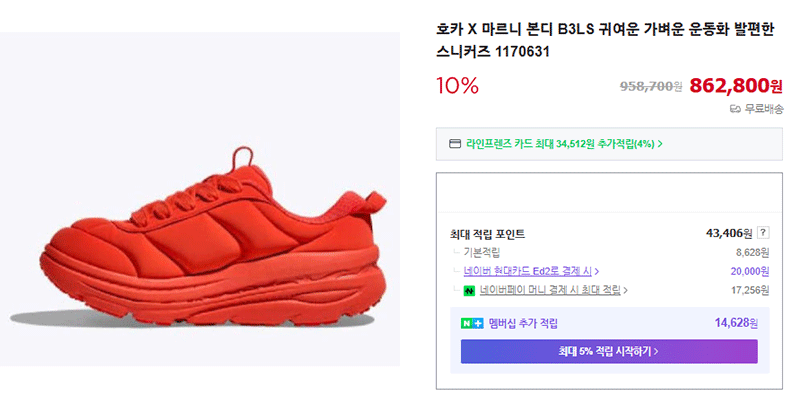Image resolution: width=800 pixels, height=395 pixels.
Task: Expand the chevron after 네이버페이 머니 결제 시 최대 적립
Action: click(x=626, y=291)
